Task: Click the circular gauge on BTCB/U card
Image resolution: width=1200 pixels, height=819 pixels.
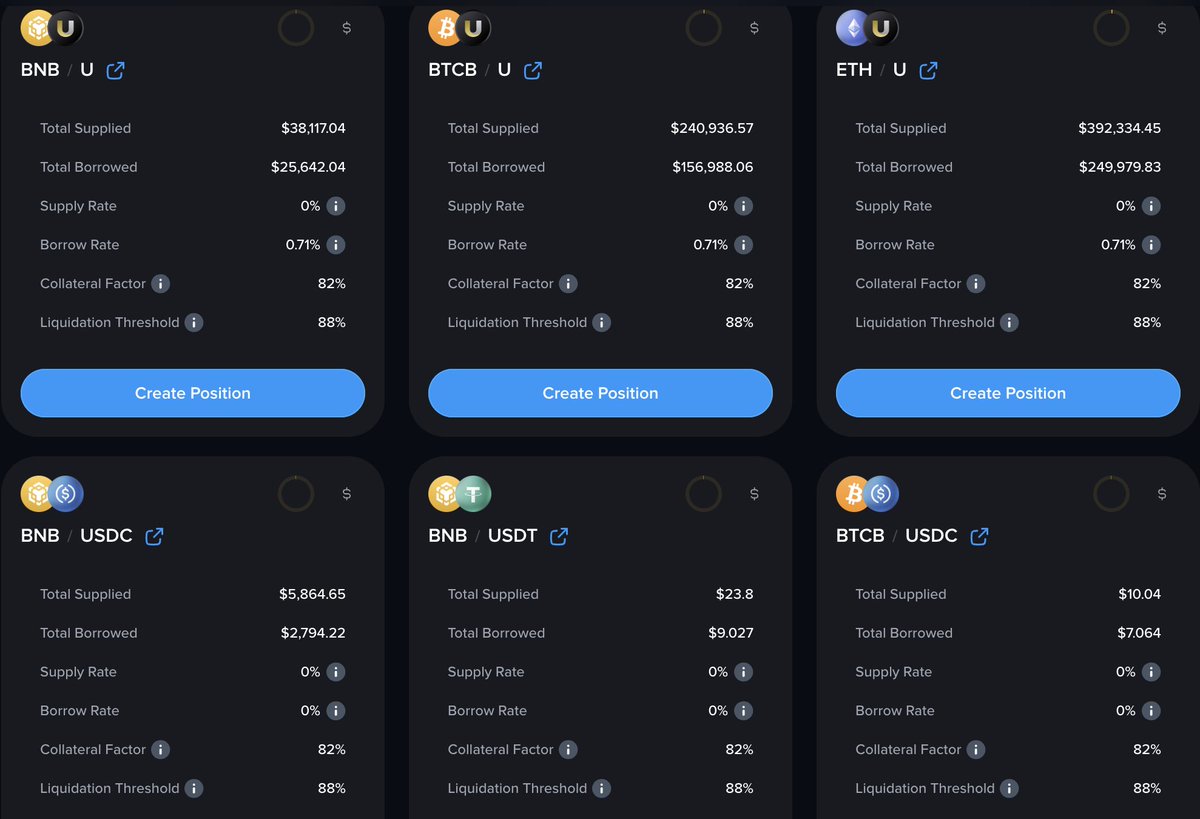Action: pyautogui.click(x=703, y=28)
